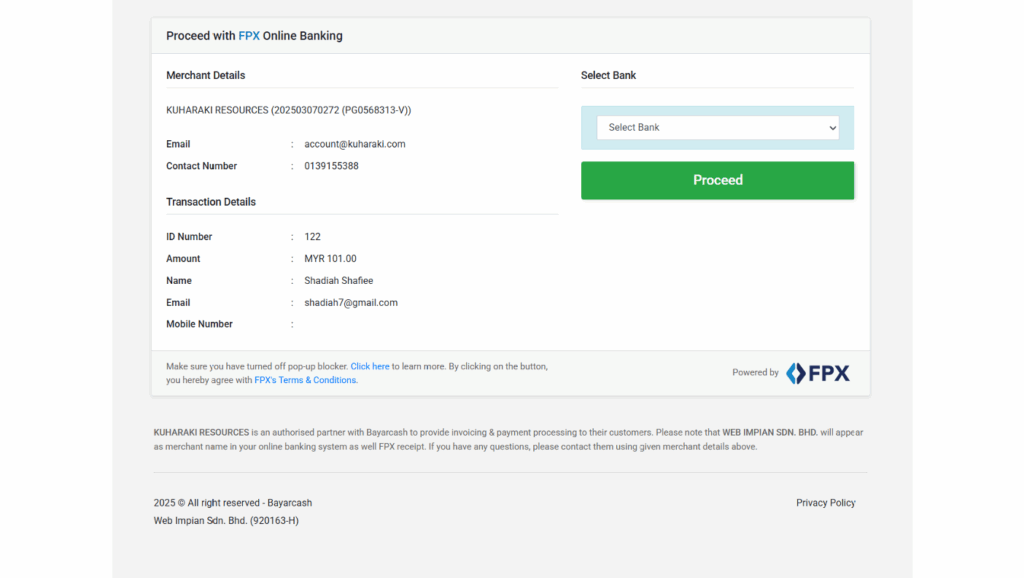The image size is (1024, 578).
Task: Click the payer email shadiah7@gmail.com
Action: tap(350, 303)
